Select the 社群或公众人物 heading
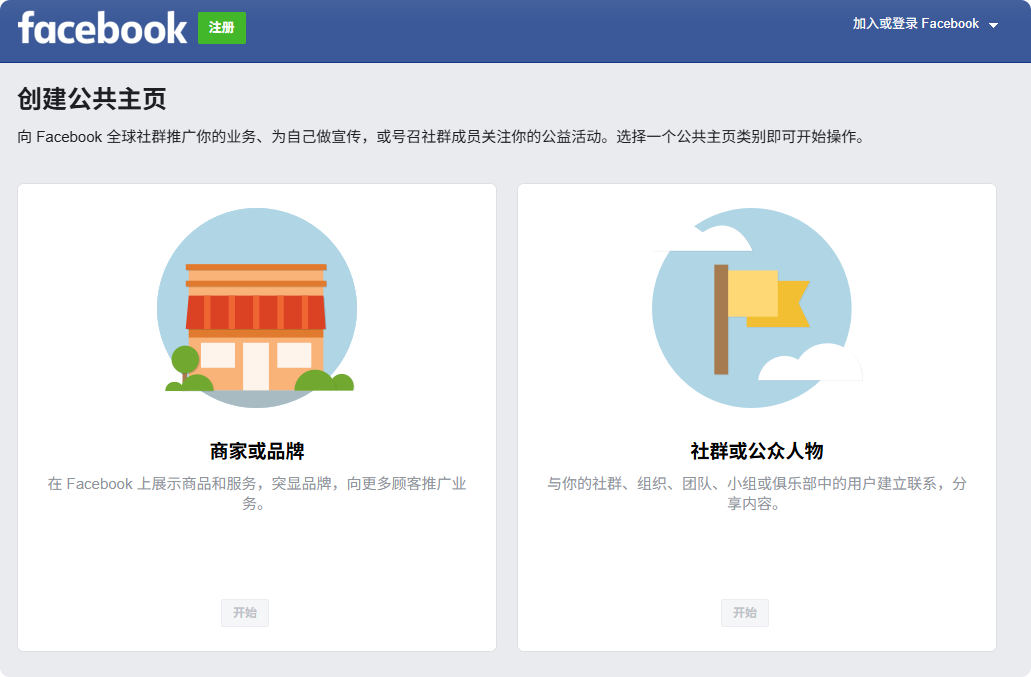 tap(757, 452)
